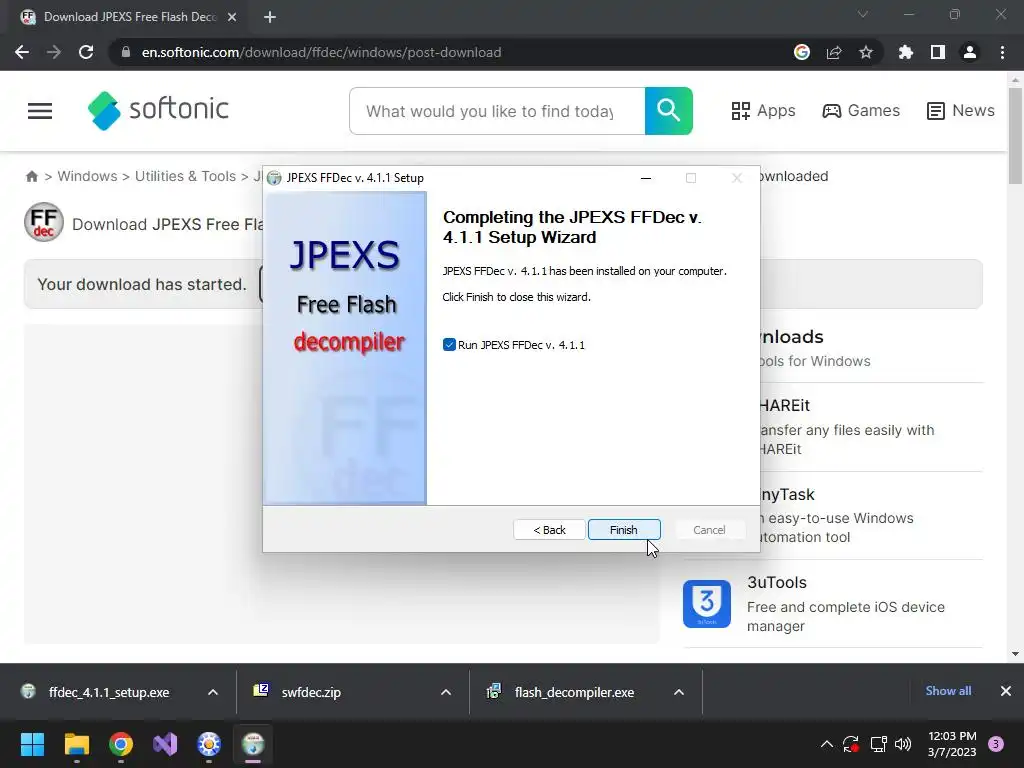Viewport: 1024px width, 768px height.
Task: Expand options for swfdec.zip download
Action: (x=446, y=692)
